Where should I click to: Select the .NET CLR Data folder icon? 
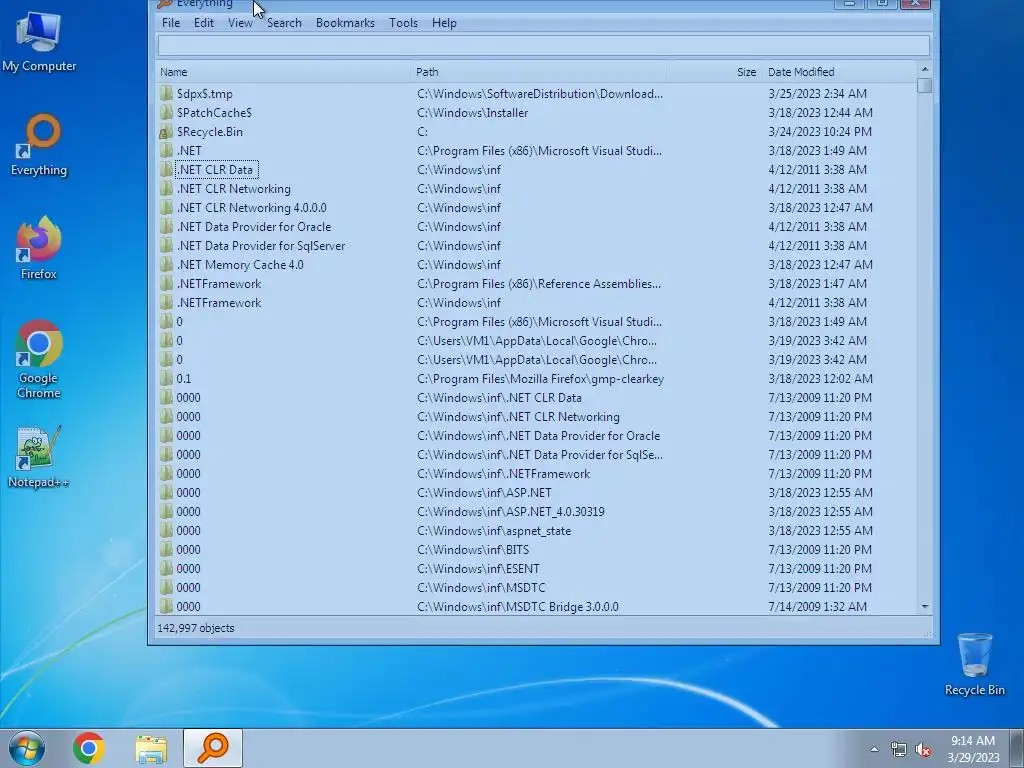(x=166, y=169)
